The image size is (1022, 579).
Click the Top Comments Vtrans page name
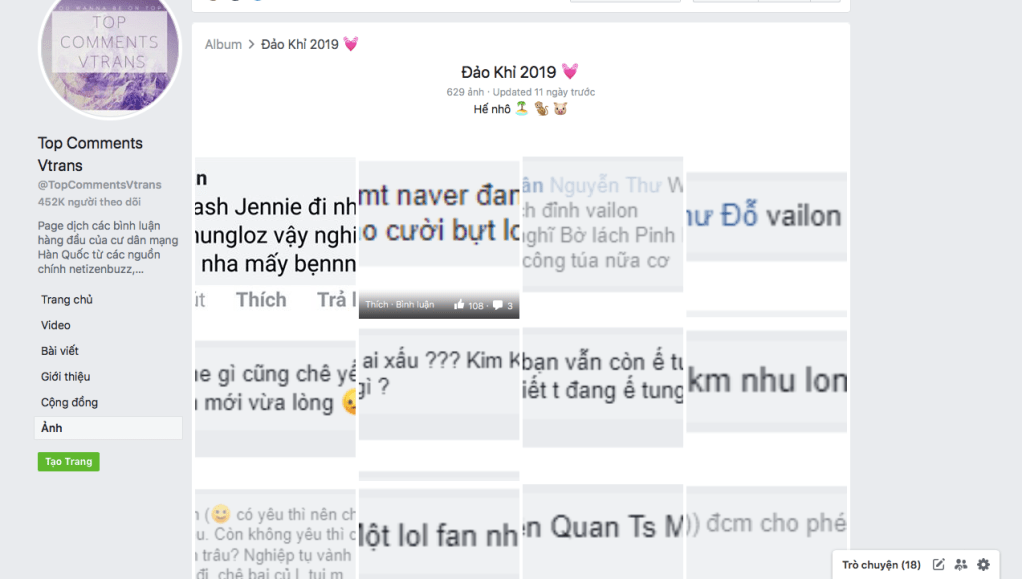90,154
